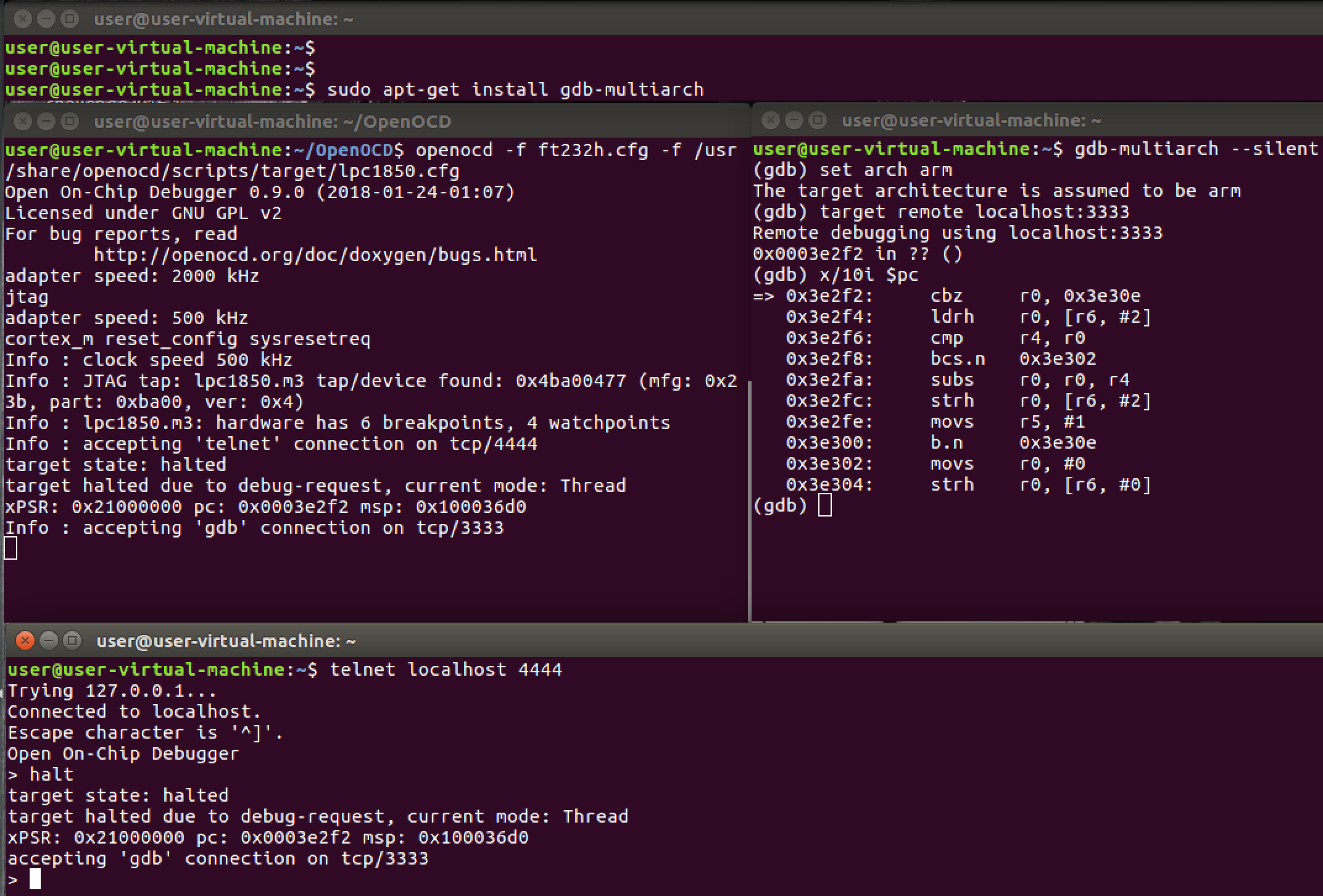1323x896 pixels.
Task: Click the 'sudo apt-get install gdb-multiarch' line
Action: (515, 89)
